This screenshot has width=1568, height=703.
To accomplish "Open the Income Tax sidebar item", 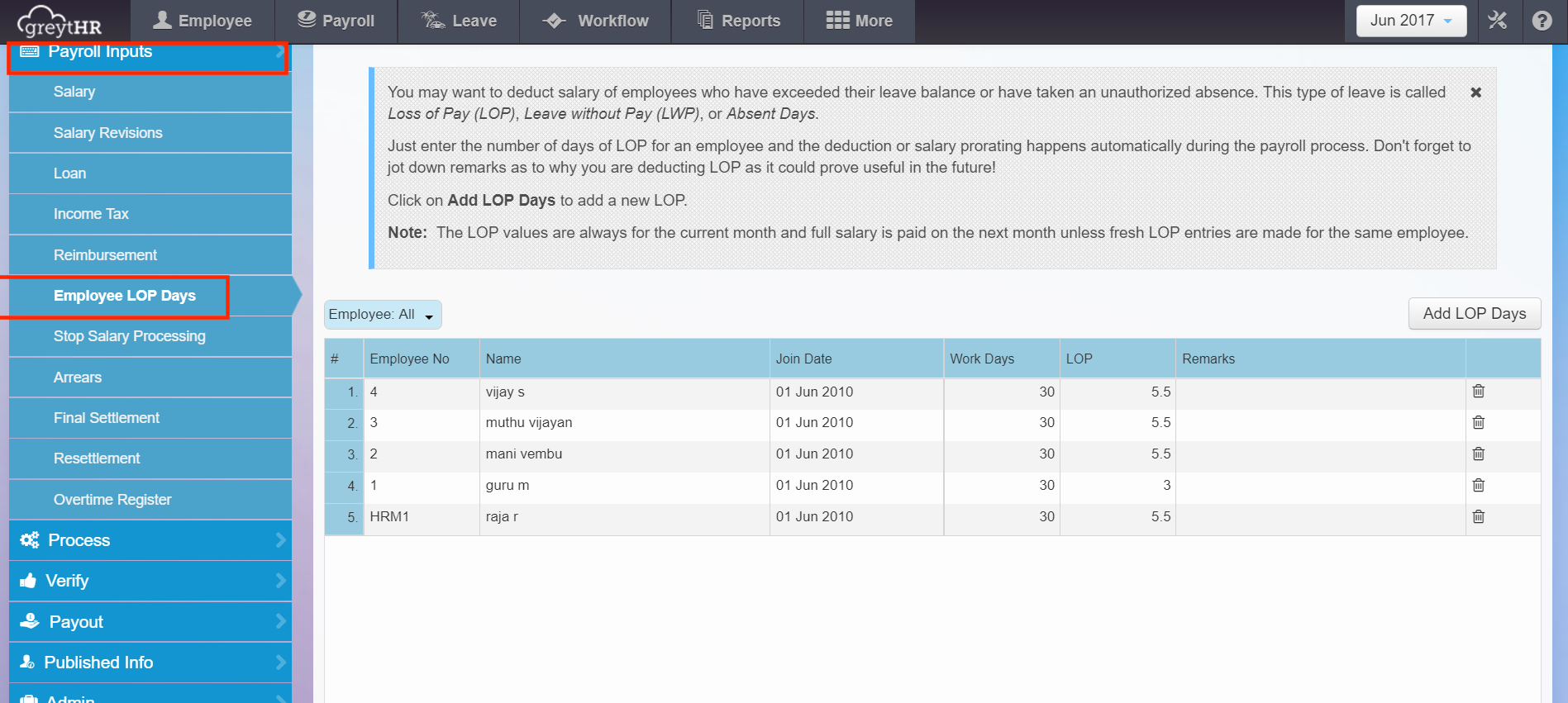I will click(150, 214).
